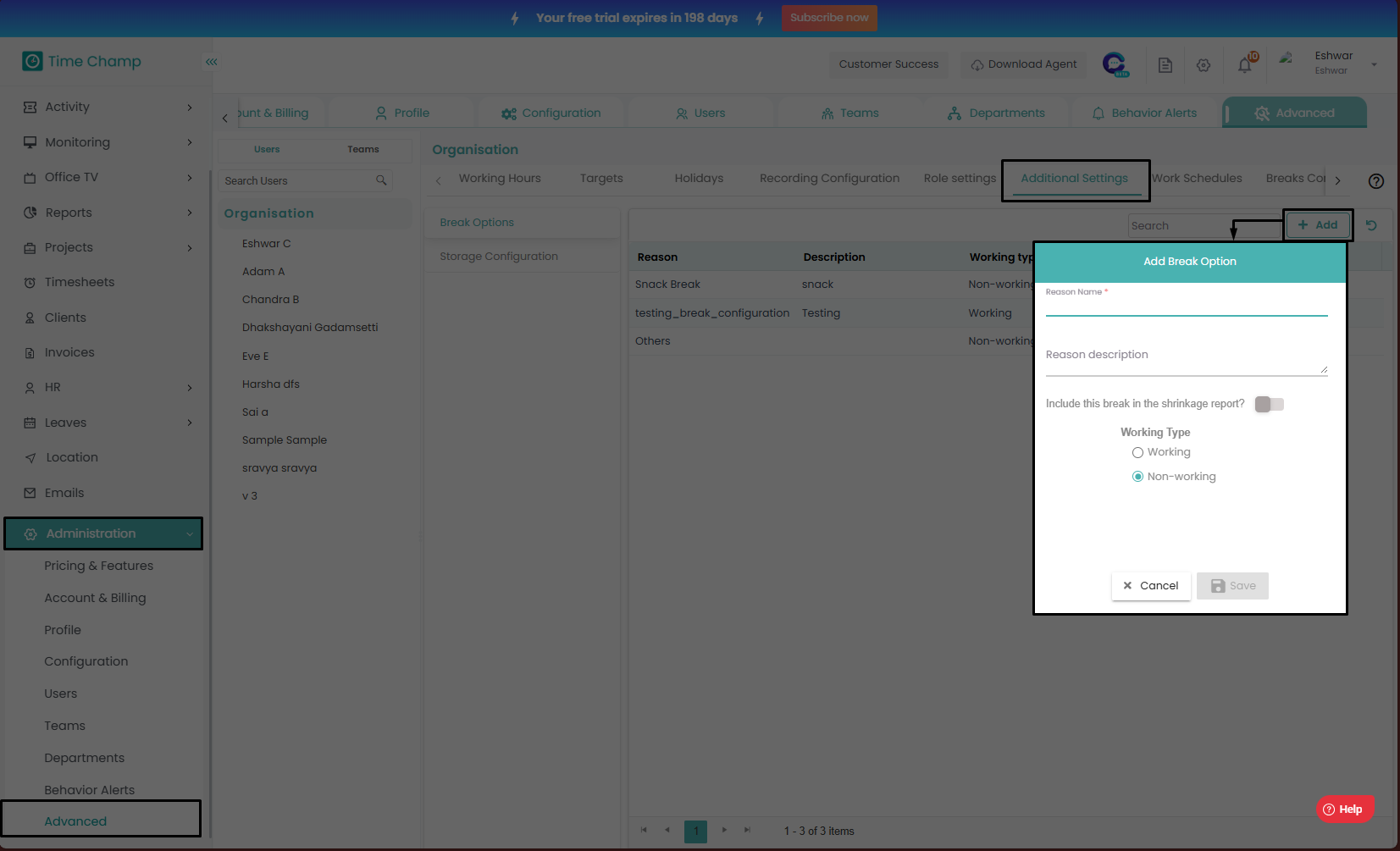Click the Subscribe now button
The height and width of the screenshot is (851, 1400).
tap(829, 18)
